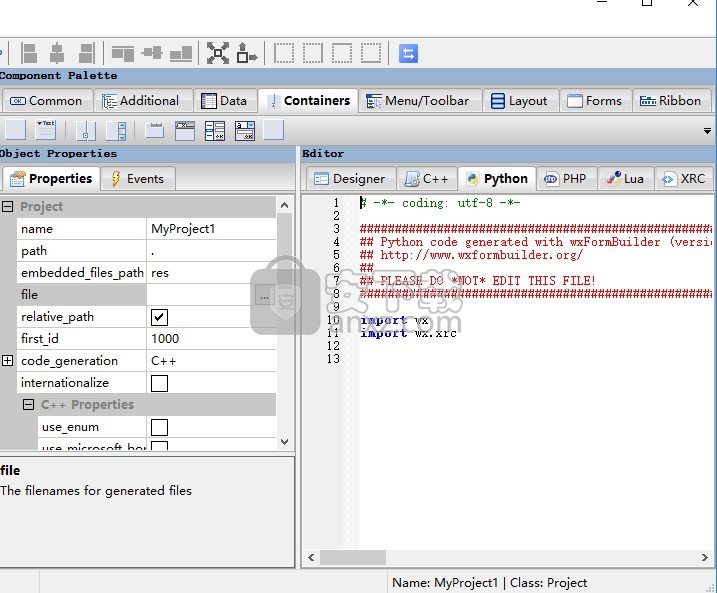
Task: Add a wxScrolledWindow from the palette
Action: coord(116,131)
